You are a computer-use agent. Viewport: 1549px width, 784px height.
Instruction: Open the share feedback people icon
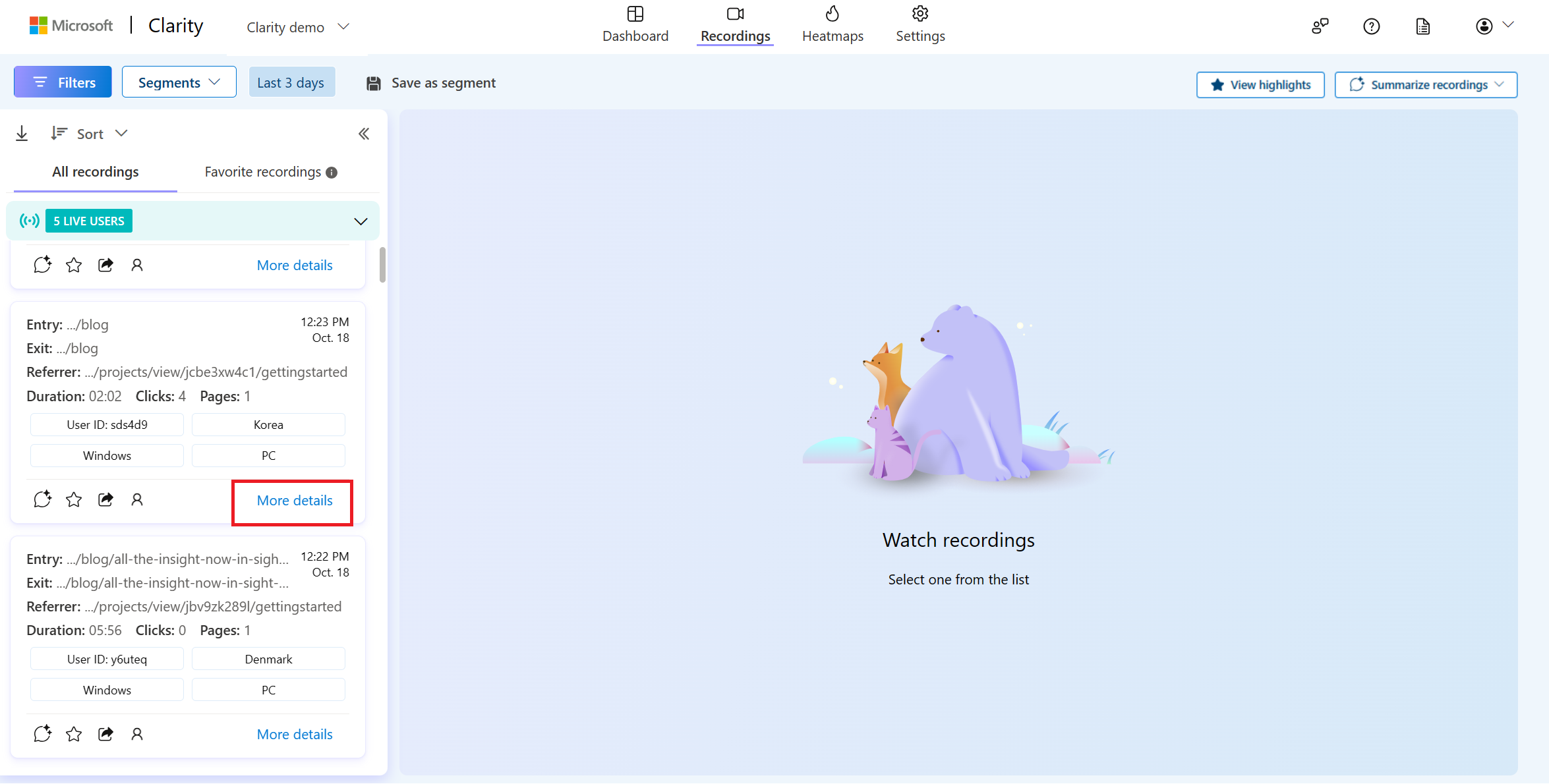[1320, 26]
